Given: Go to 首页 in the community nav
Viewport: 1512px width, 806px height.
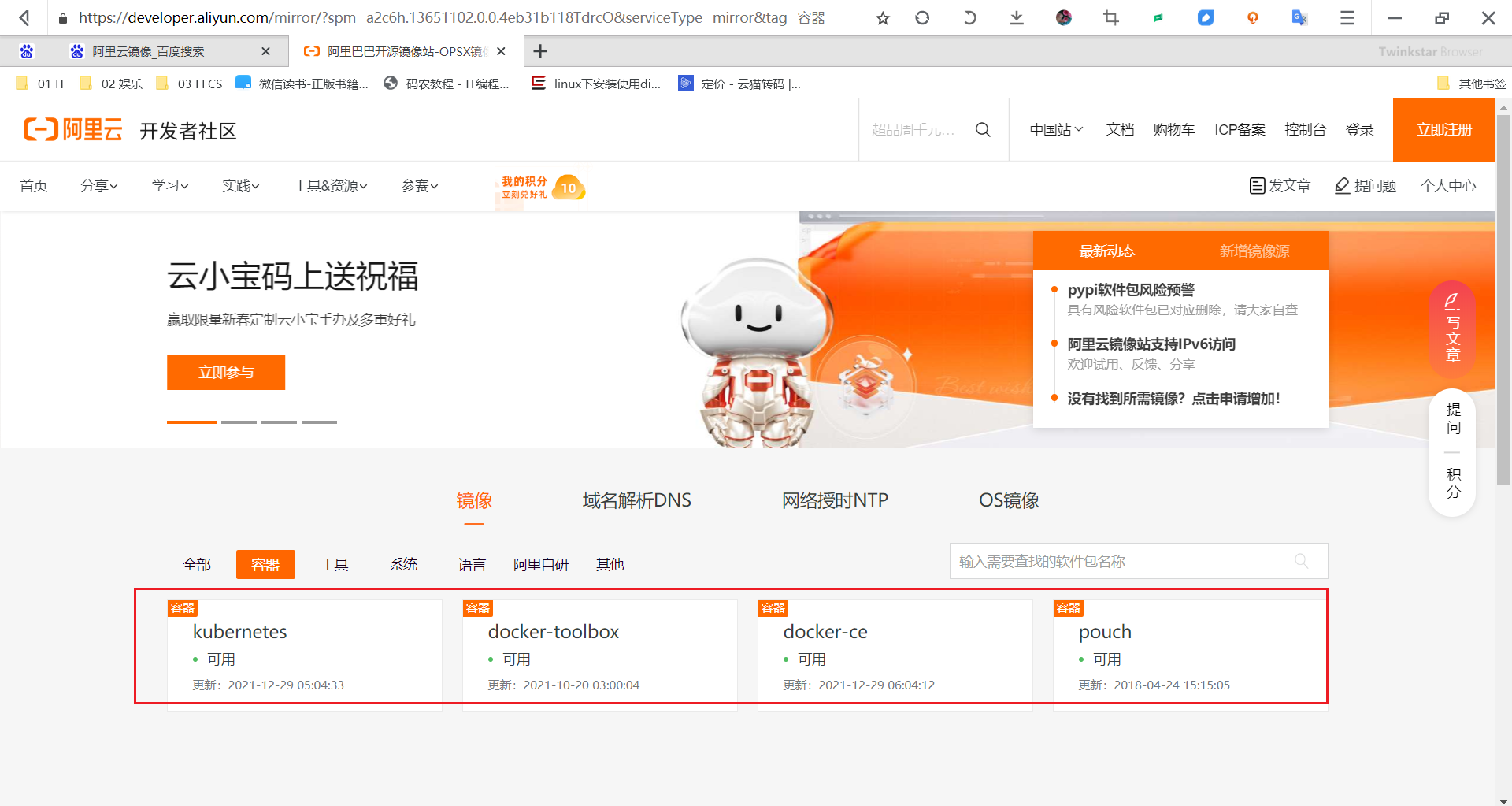Looking at the screenshot, I should (34, 186).
